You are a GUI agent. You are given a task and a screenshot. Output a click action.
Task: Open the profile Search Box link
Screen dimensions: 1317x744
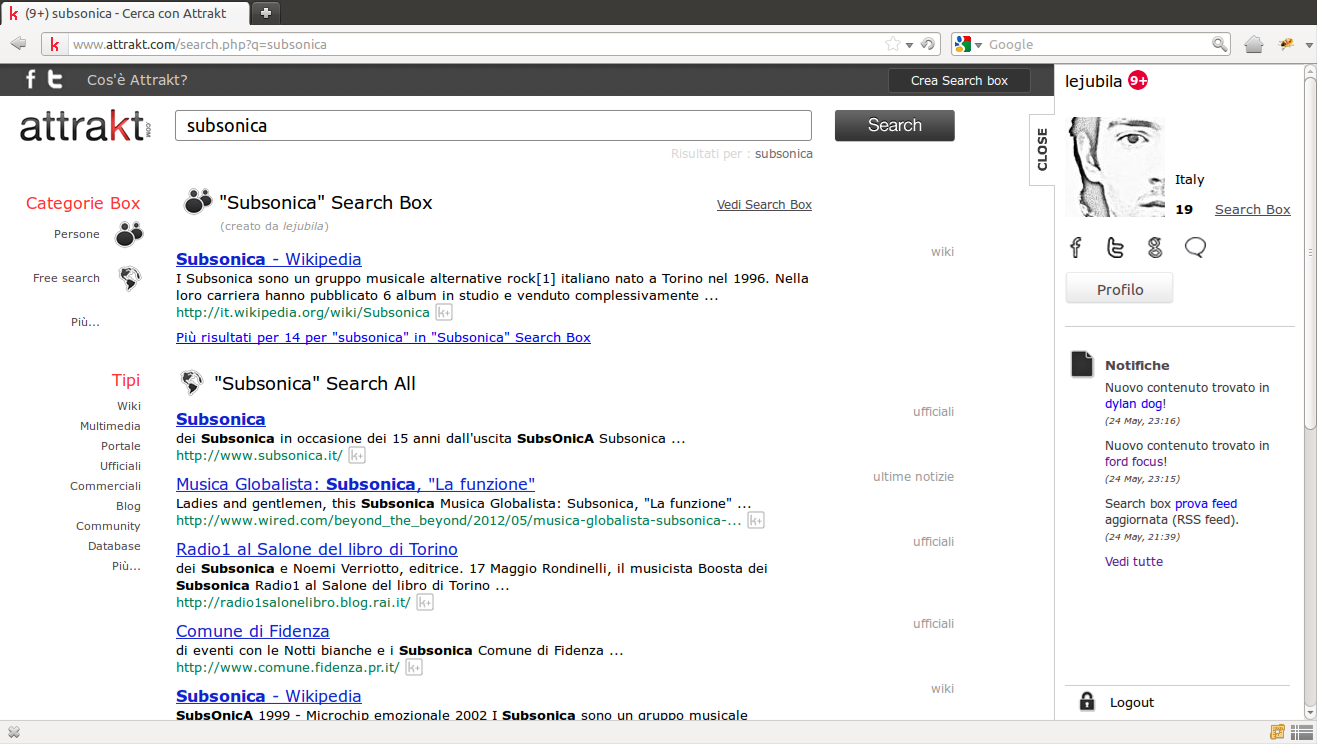(x=1252, y=209)
